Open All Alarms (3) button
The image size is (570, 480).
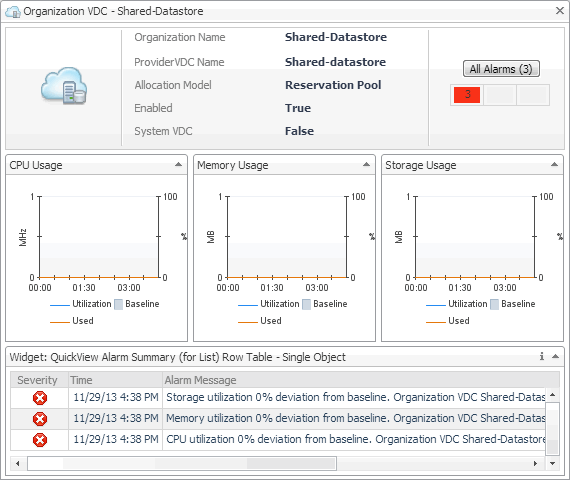point(501,69)
